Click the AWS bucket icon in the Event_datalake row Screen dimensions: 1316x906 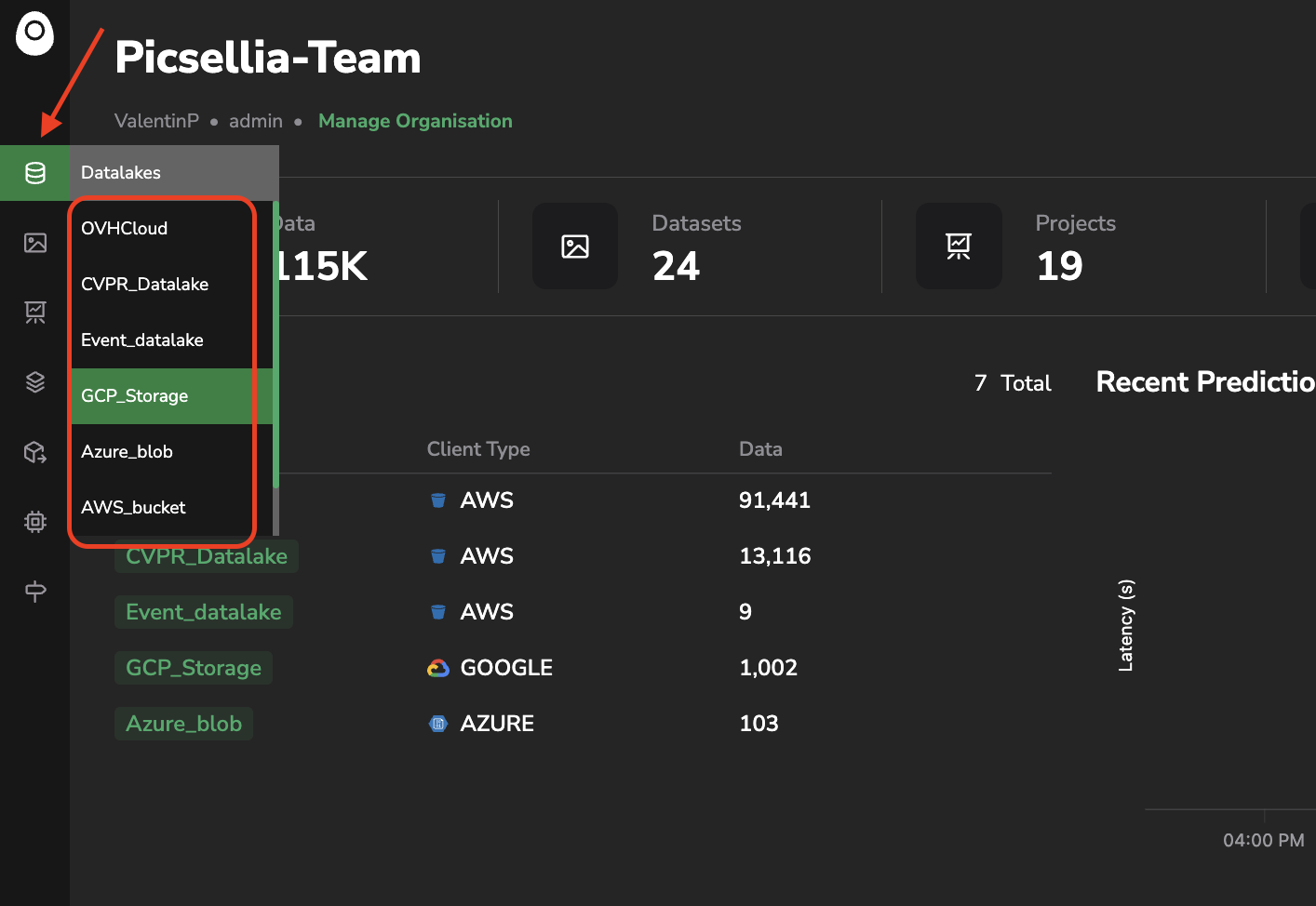pos(438,612)
